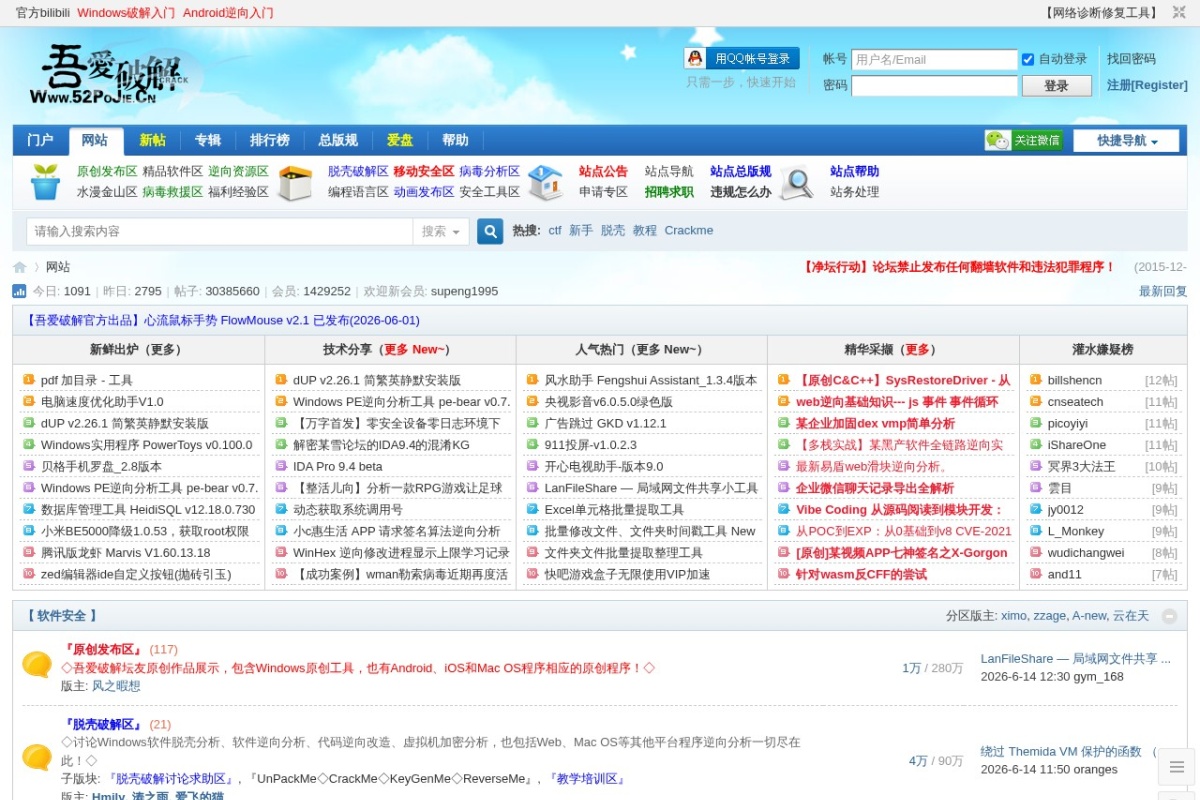
Task: Click 更多 in 新鲜出炉 header
Action: pyautogui.click(x=163, y=349)
